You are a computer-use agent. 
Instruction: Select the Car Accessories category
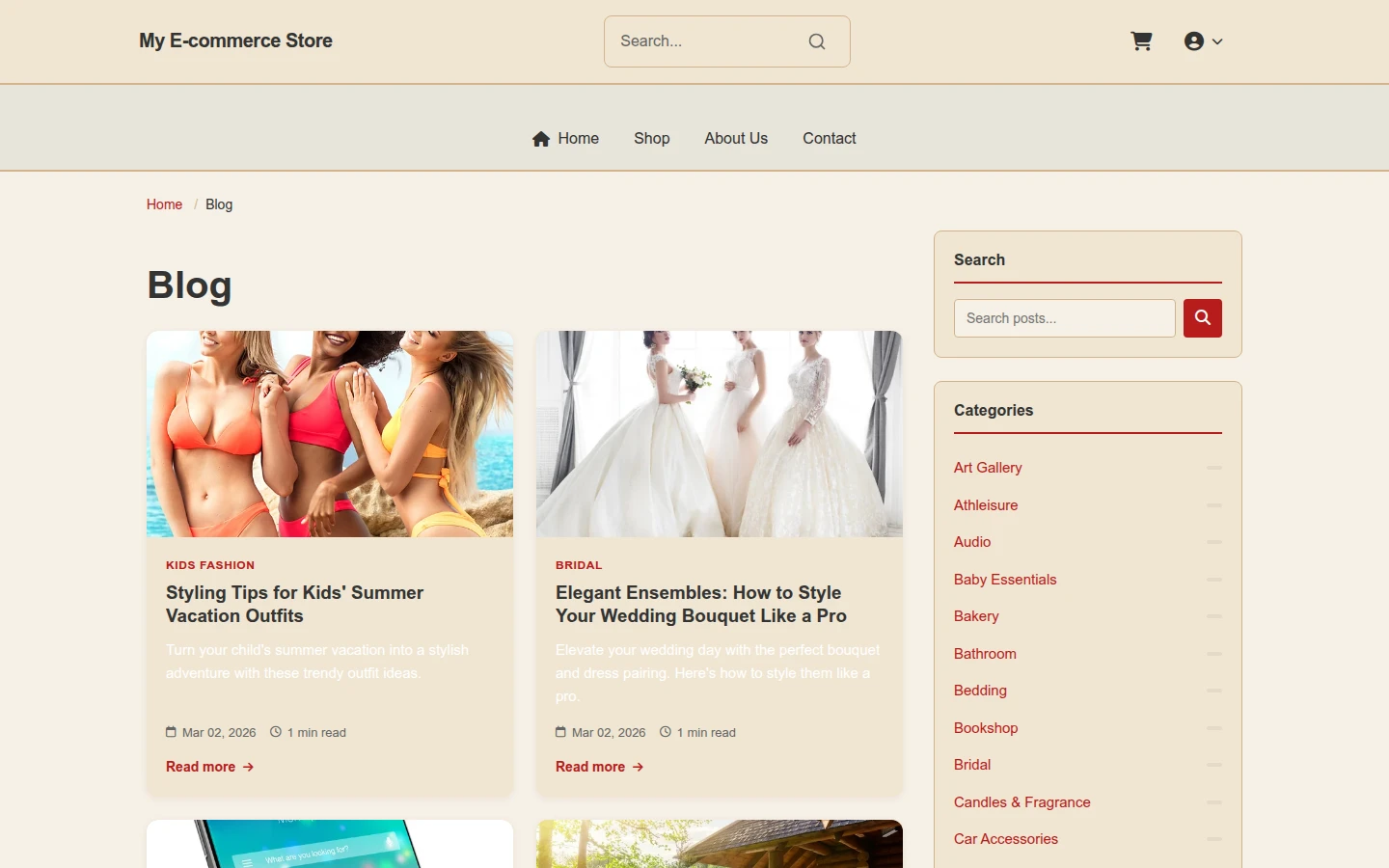(1006, 839)
